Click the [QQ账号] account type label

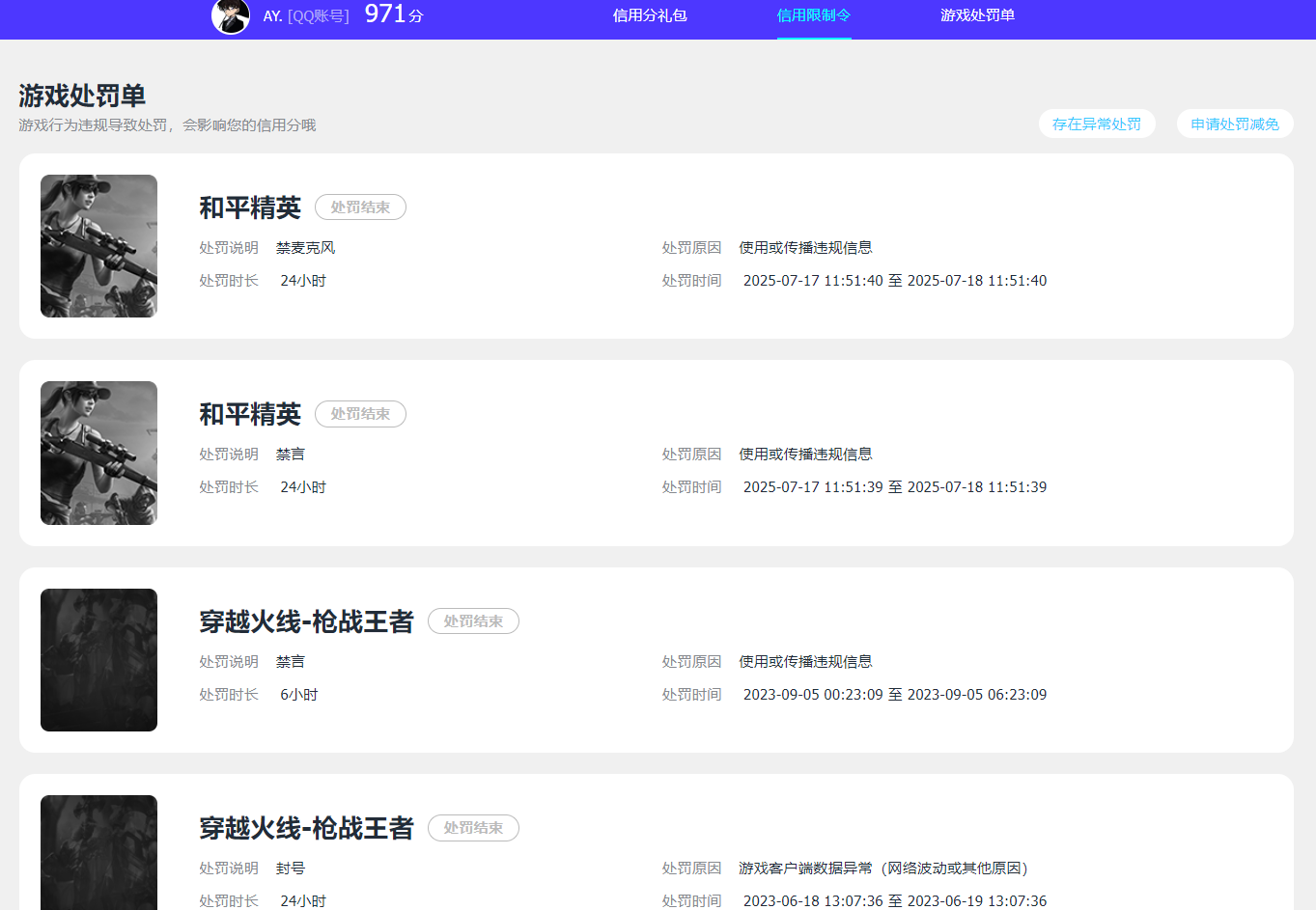pos(320,15)
